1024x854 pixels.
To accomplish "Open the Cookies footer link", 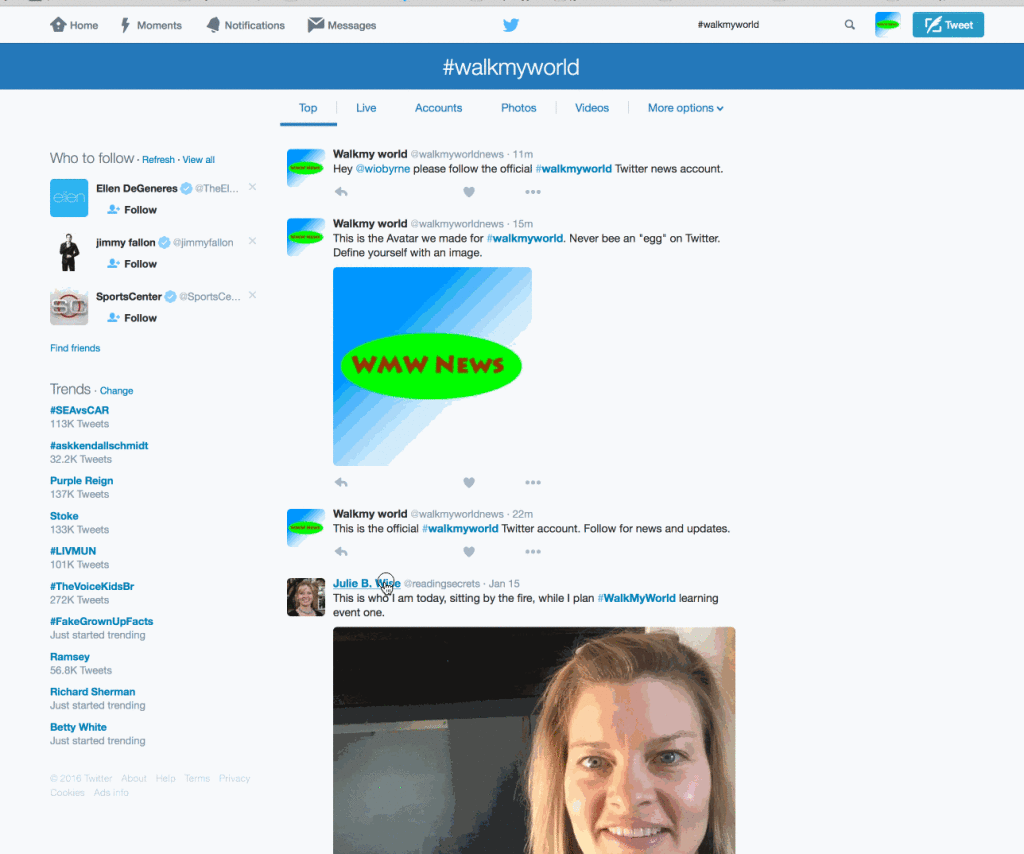I will (x=67, y=793).
